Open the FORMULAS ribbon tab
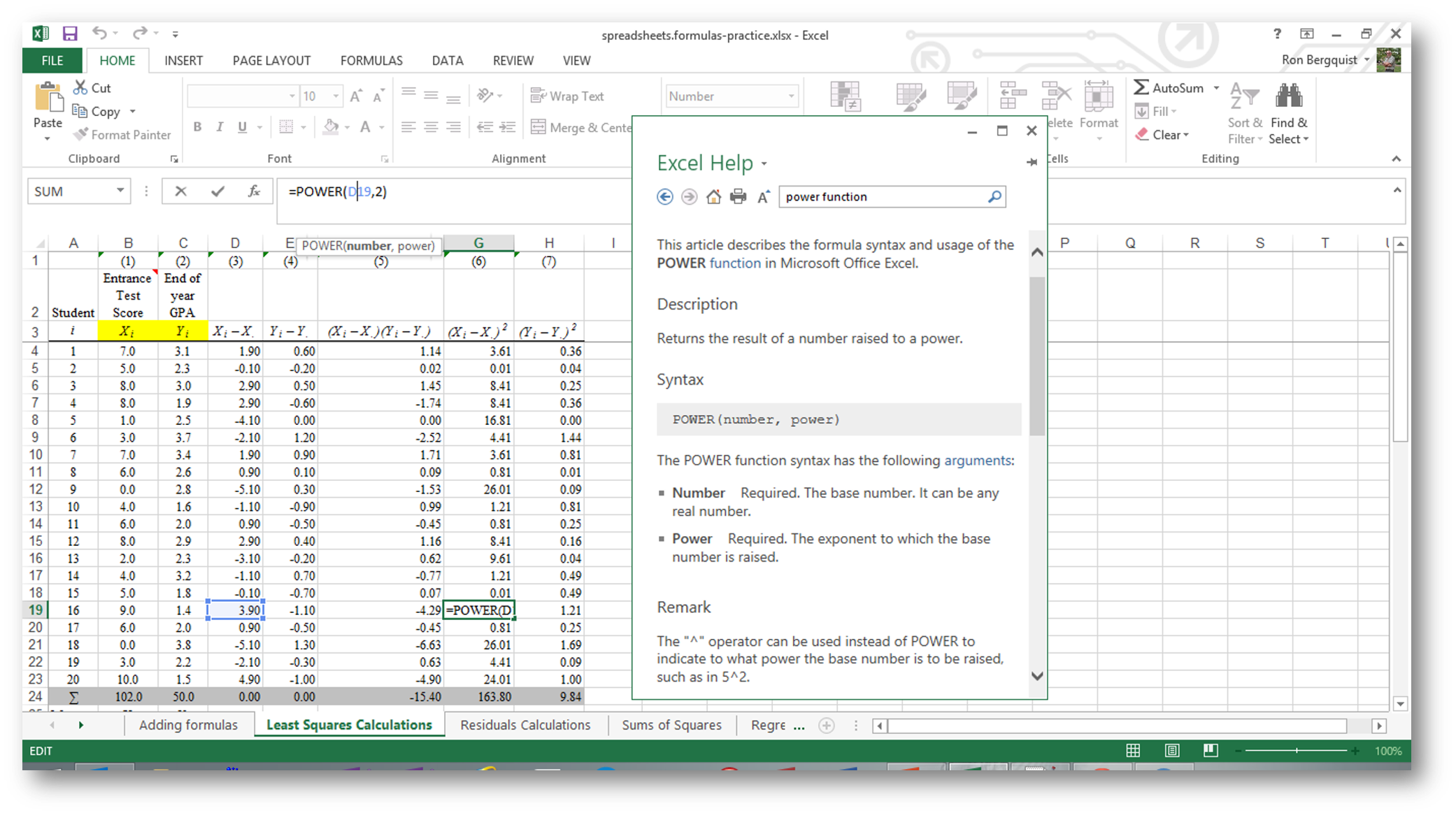This screenshot has height=815, width=1456. [373, 60]
